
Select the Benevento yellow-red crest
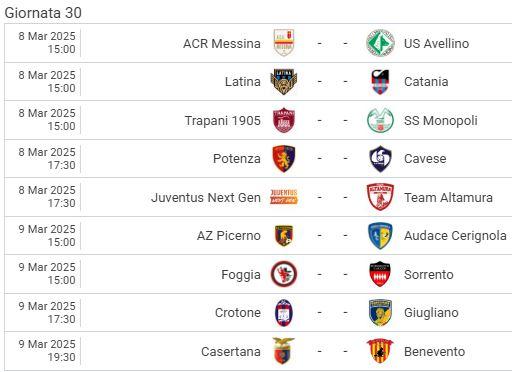click(380, 351)
